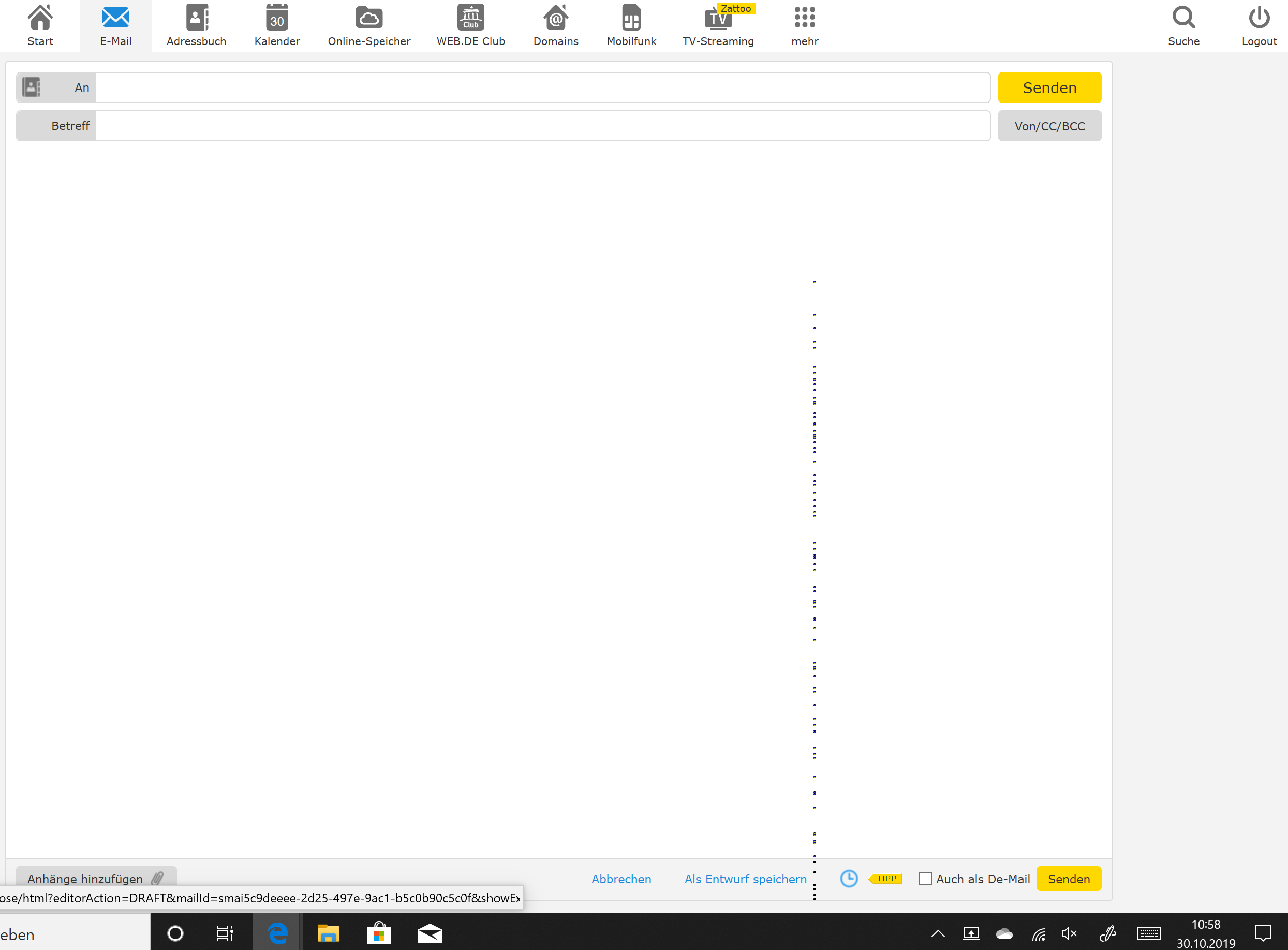Click the Senden button to send email
Viewport: 1288px width, 950px height.
1050,88
